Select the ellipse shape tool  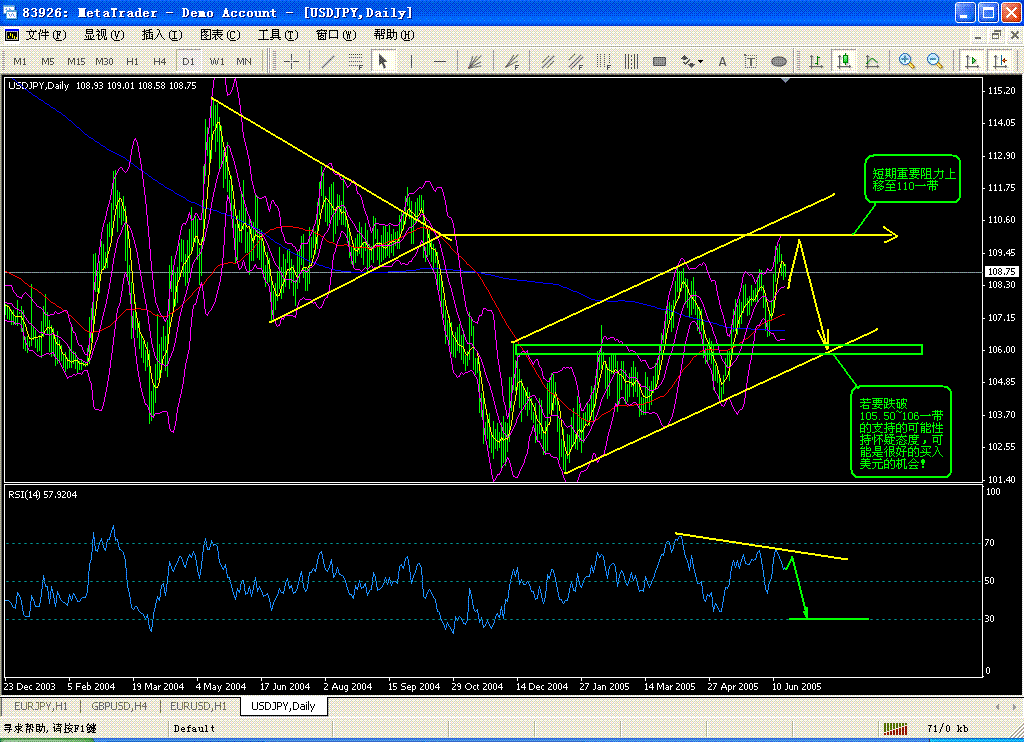pos(779,61)
